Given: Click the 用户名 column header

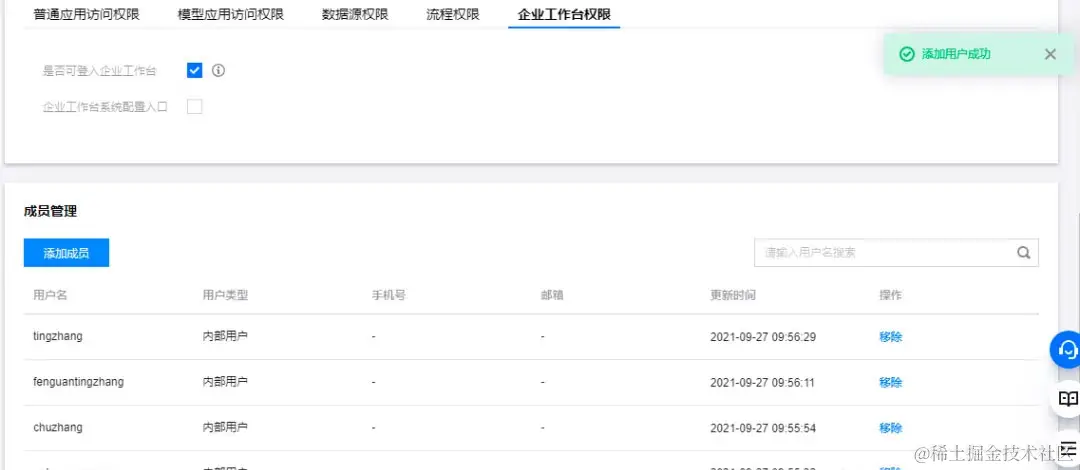Looking at the screenshot, I should pyautogui.click(x=50, y=296).
